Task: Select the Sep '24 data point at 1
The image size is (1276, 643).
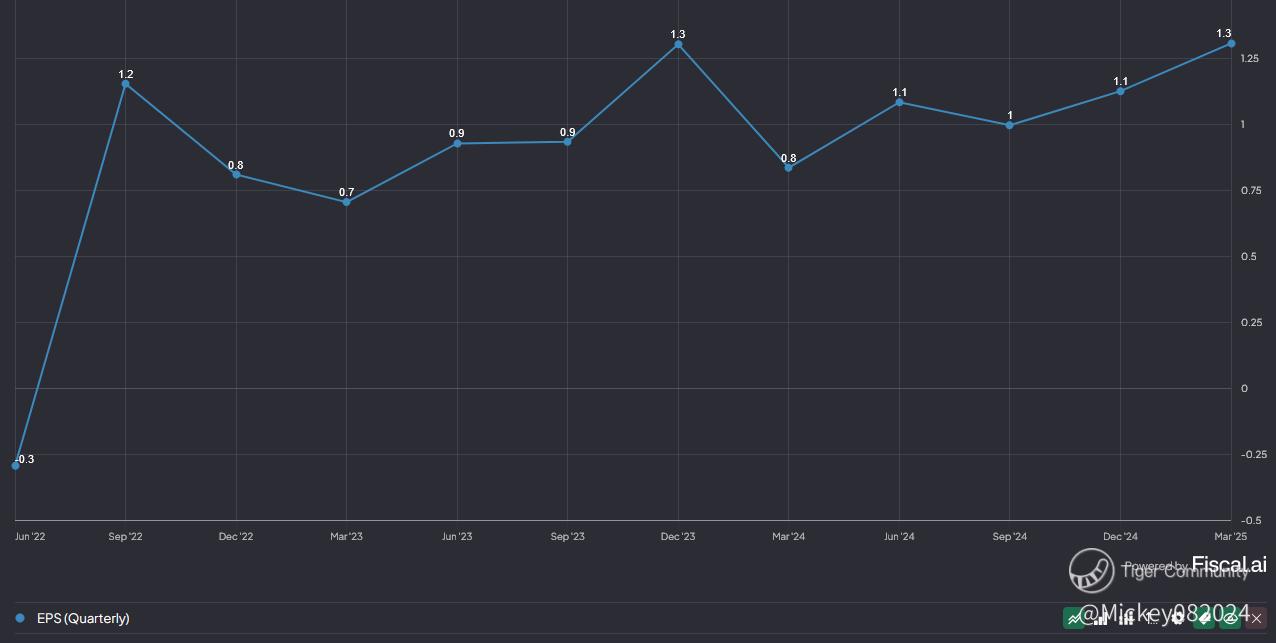Action: tap(1009, 125)
